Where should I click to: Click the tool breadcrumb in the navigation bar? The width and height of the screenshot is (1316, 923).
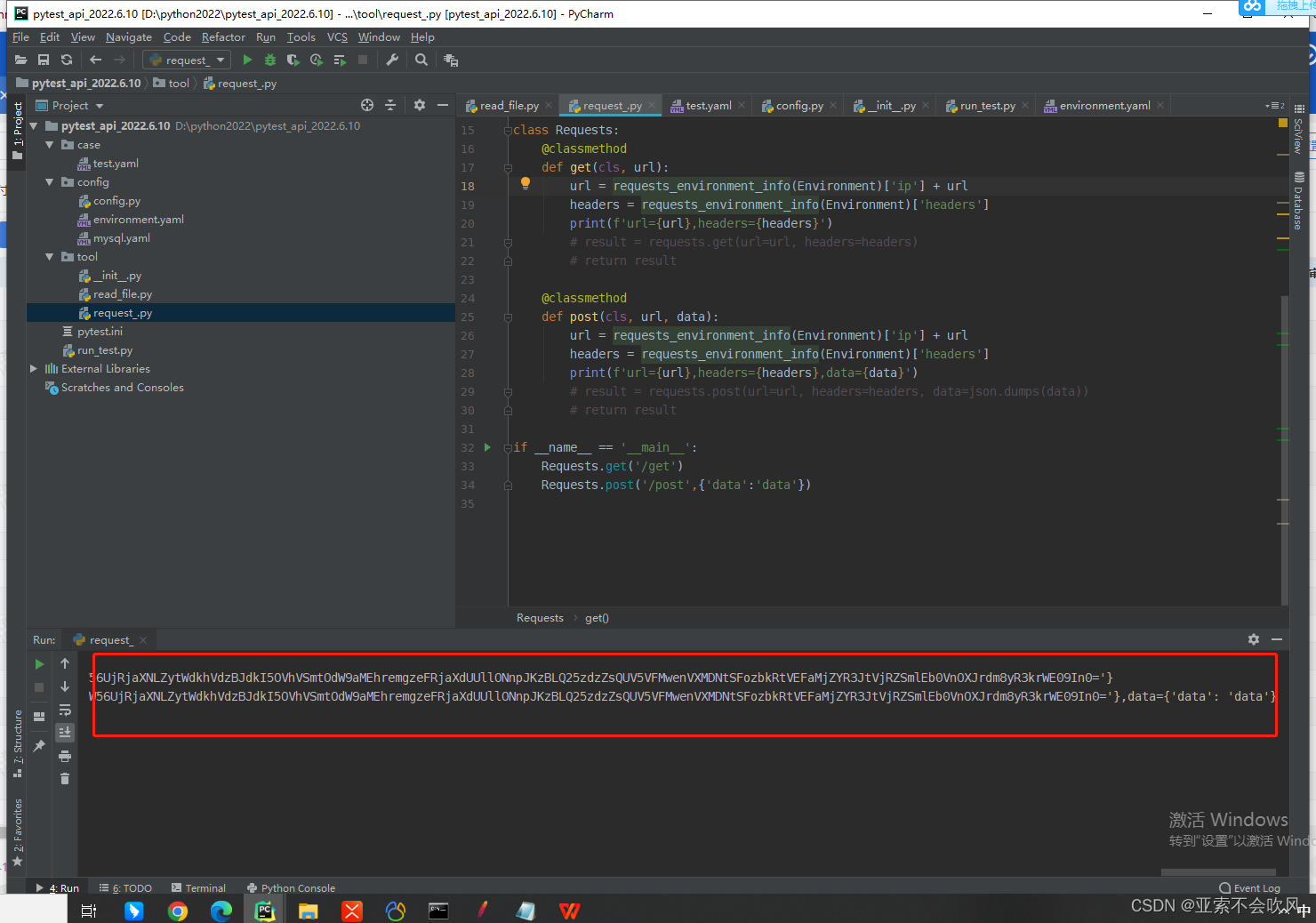[171, 83]
